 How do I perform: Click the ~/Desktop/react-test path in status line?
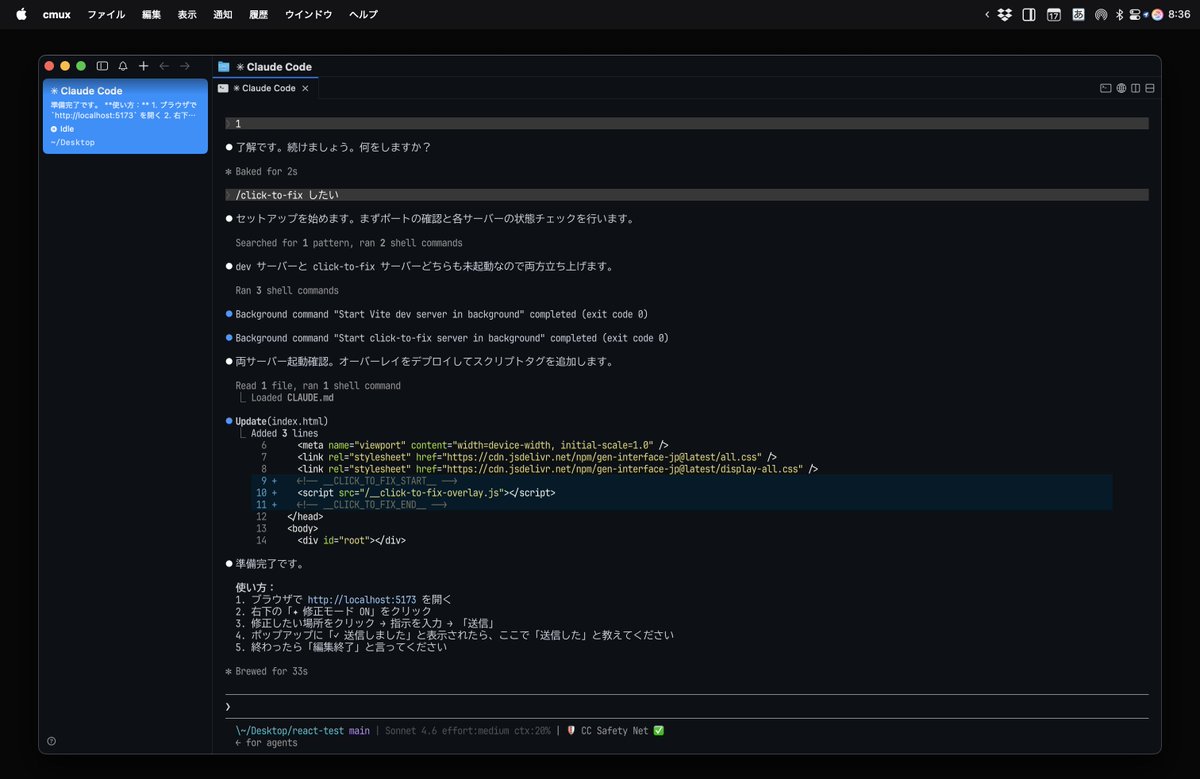tap(289, 731)
